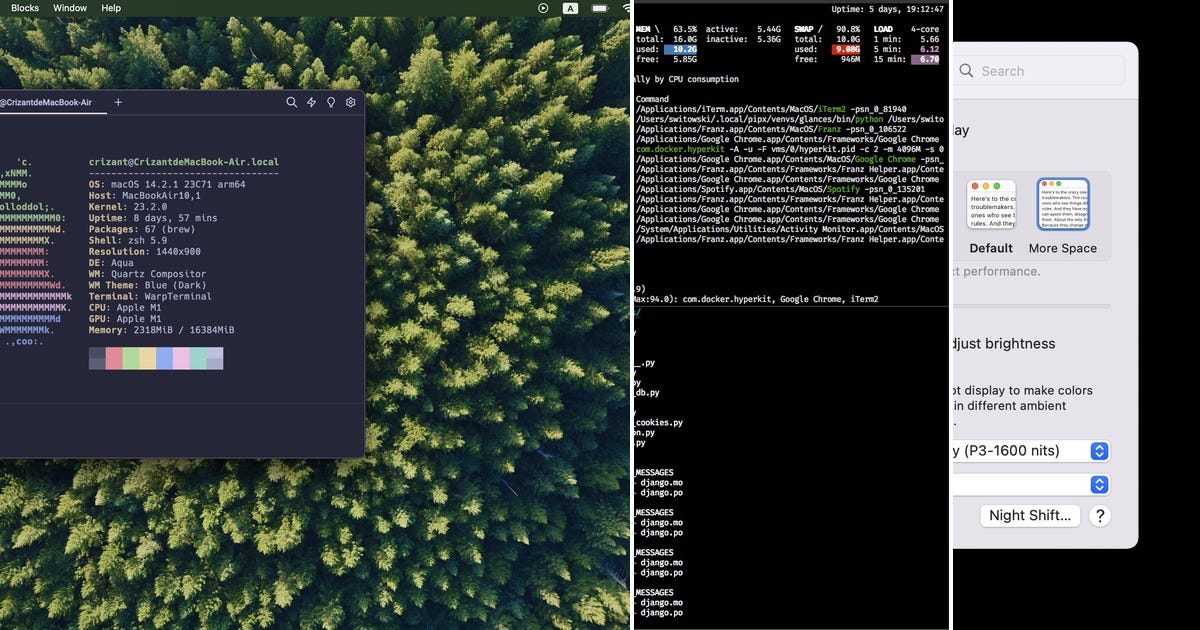Click the System Settings search field
Image resolution: width=1200 pixels, height=630 pixels.
point(1040,70)
